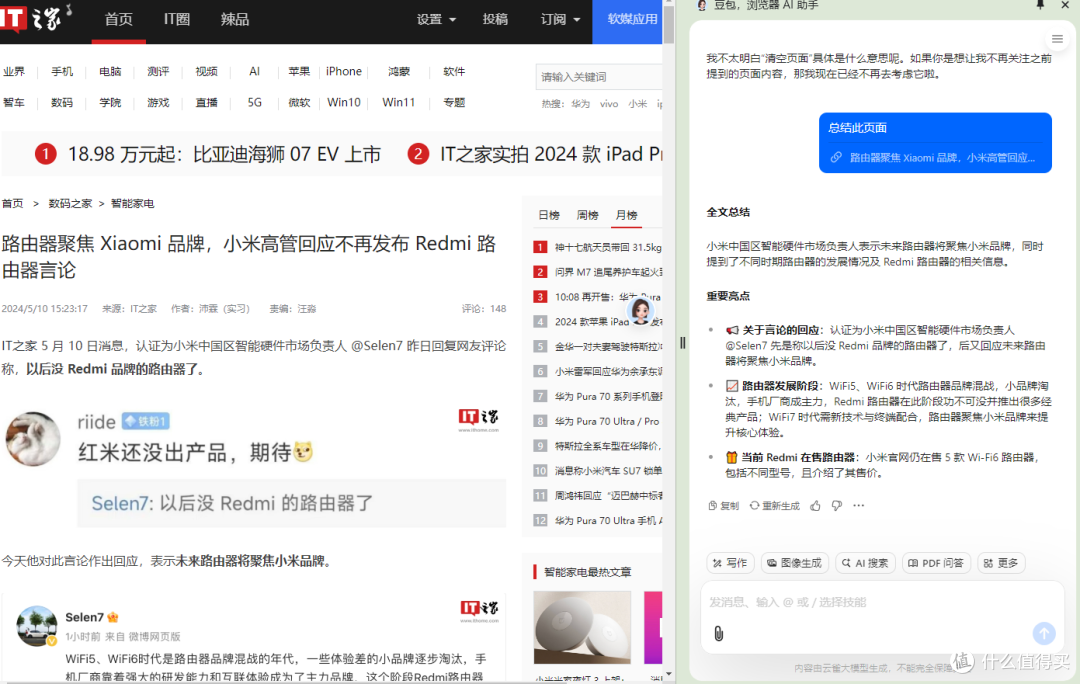1080x684 pixels.
Task: Click the Doubao avatar in panel header
Action: pos(702,6)
